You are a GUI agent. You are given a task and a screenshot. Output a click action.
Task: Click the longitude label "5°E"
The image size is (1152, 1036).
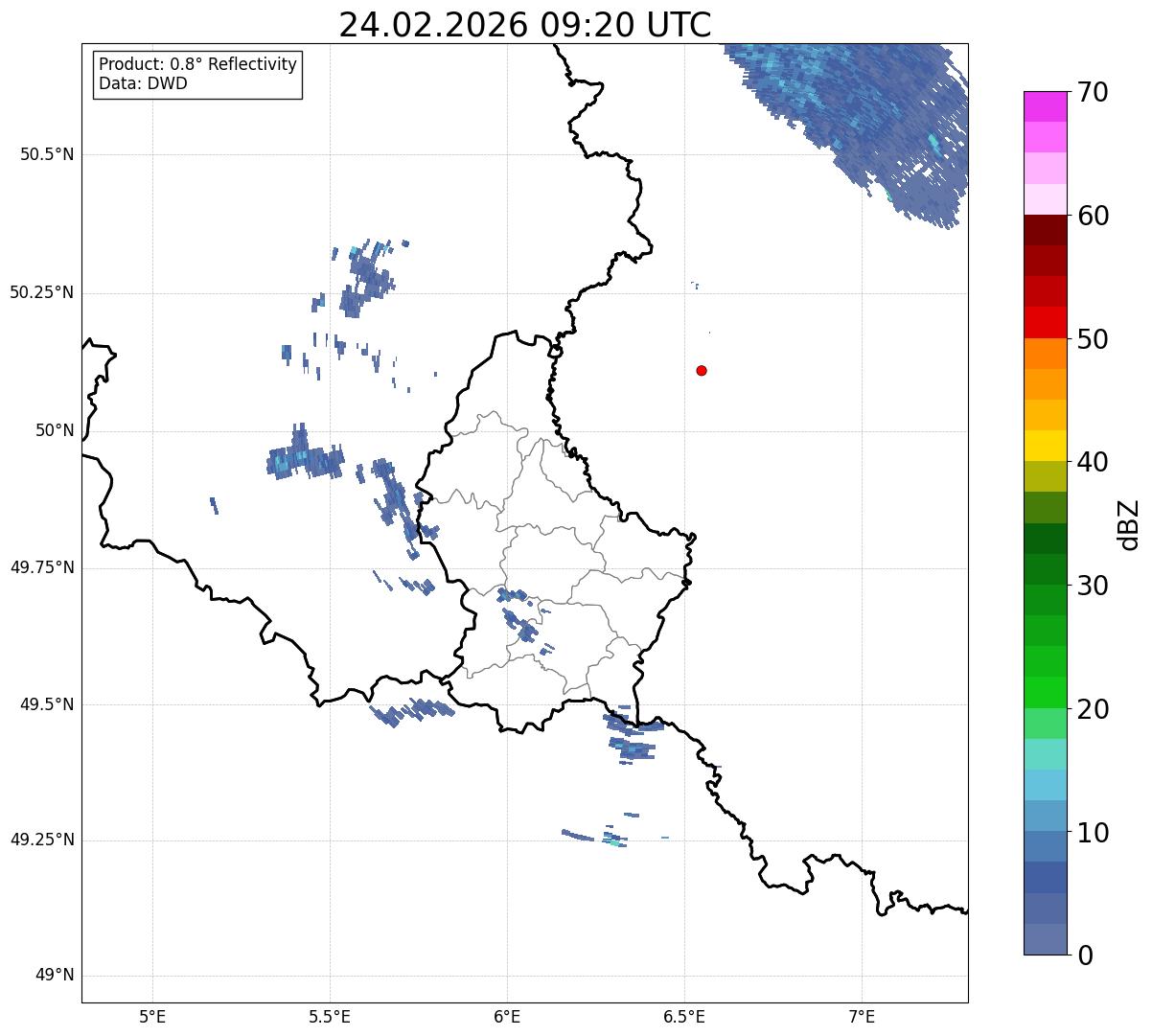152,1017
